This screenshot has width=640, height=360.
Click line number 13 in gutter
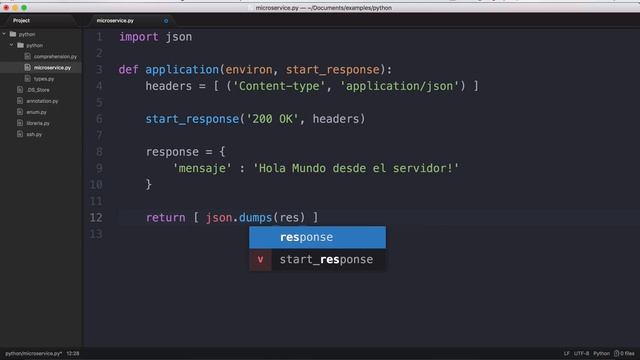[96, 234]
